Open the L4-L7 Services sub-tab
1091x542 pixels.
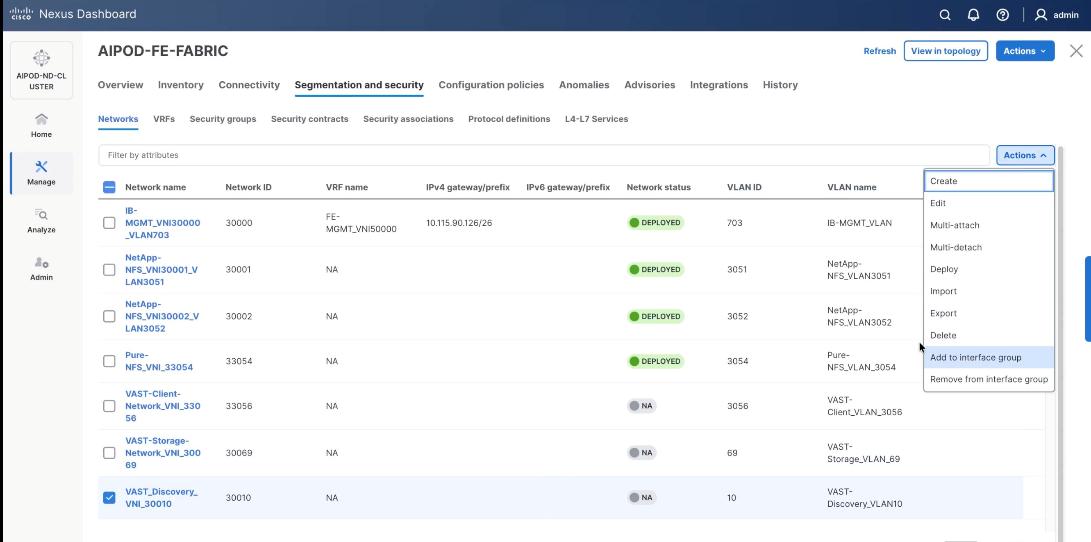pos(596,119)
